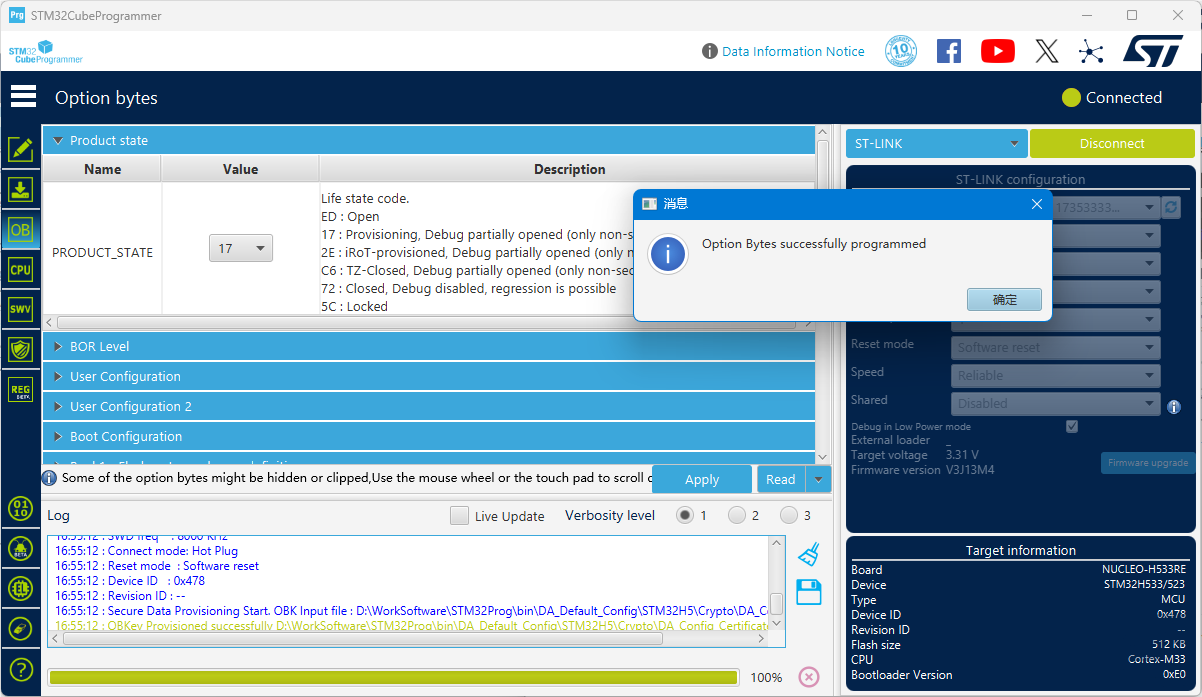Open the ST community network icon
Image resolution: width=1202 pixels, height=697 pixels.
tap(1091, 51)
